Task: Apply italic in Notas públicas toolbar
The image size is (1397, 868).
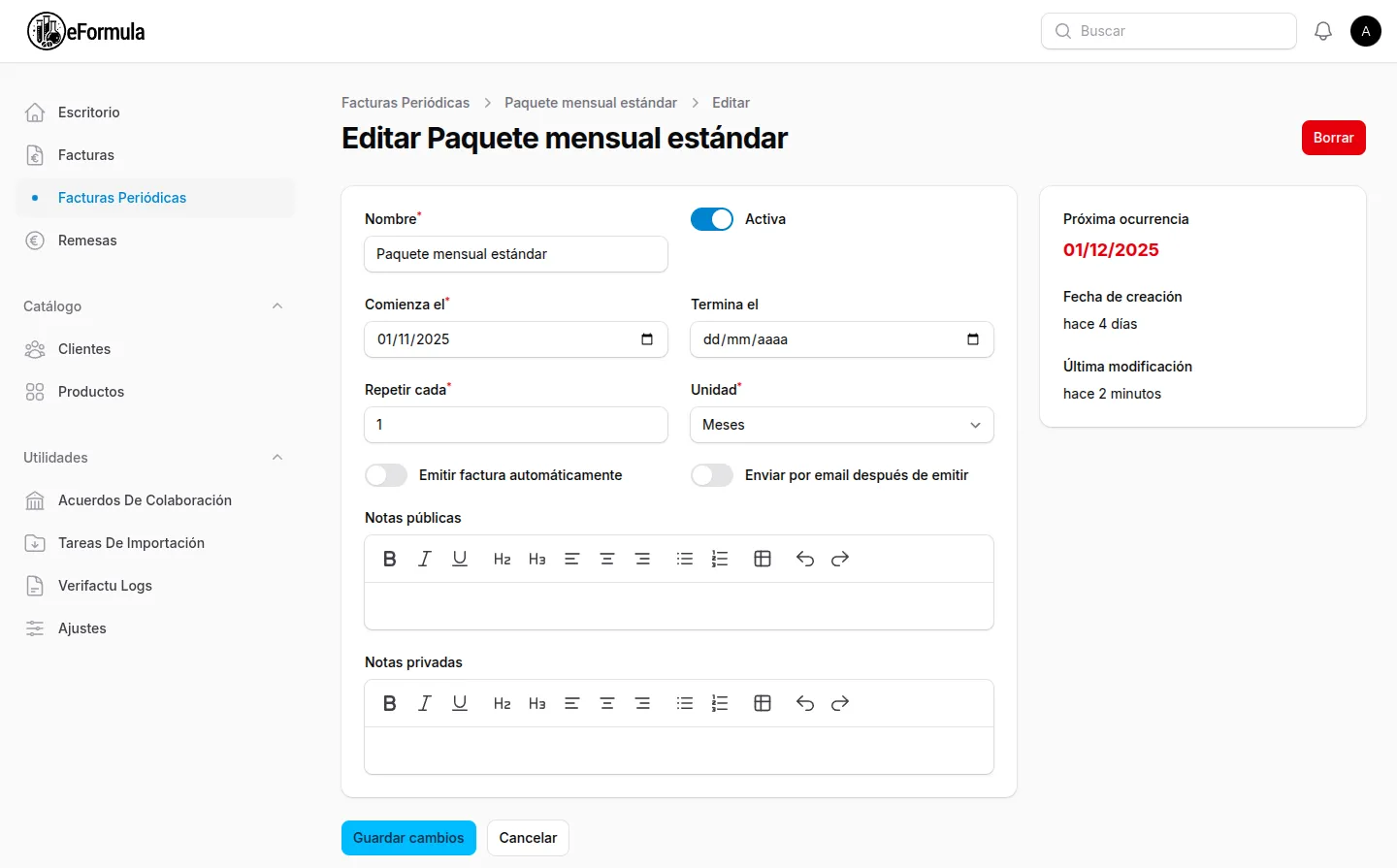Action: click(x=425, y=559)
